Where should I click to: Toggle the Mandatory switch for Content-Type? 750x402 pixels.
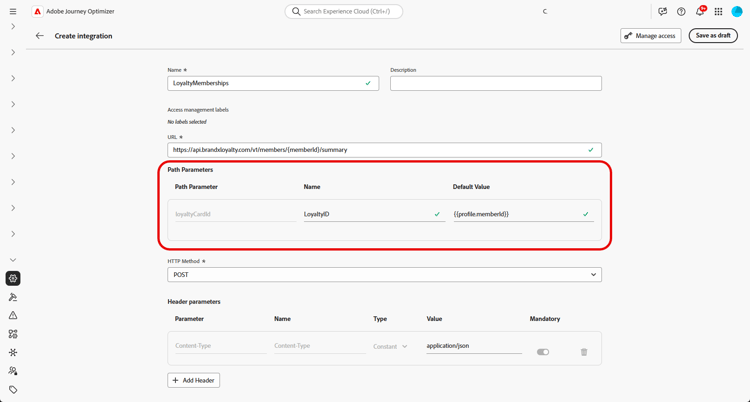click(x=543, y=352)
